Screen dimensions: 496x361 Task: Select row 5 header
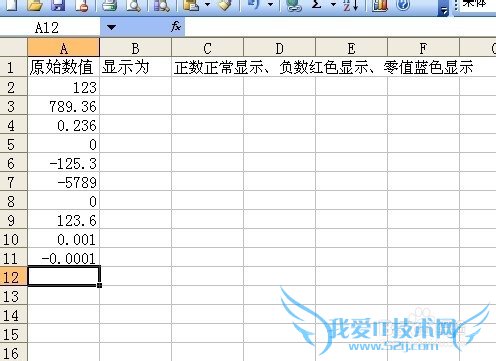point(13,144)
